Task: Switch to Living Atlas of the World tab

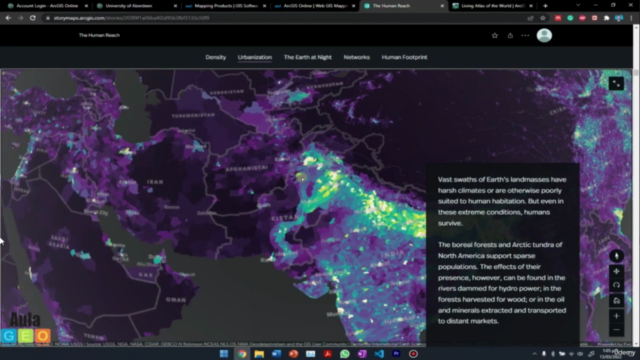Action: point(492,6)
